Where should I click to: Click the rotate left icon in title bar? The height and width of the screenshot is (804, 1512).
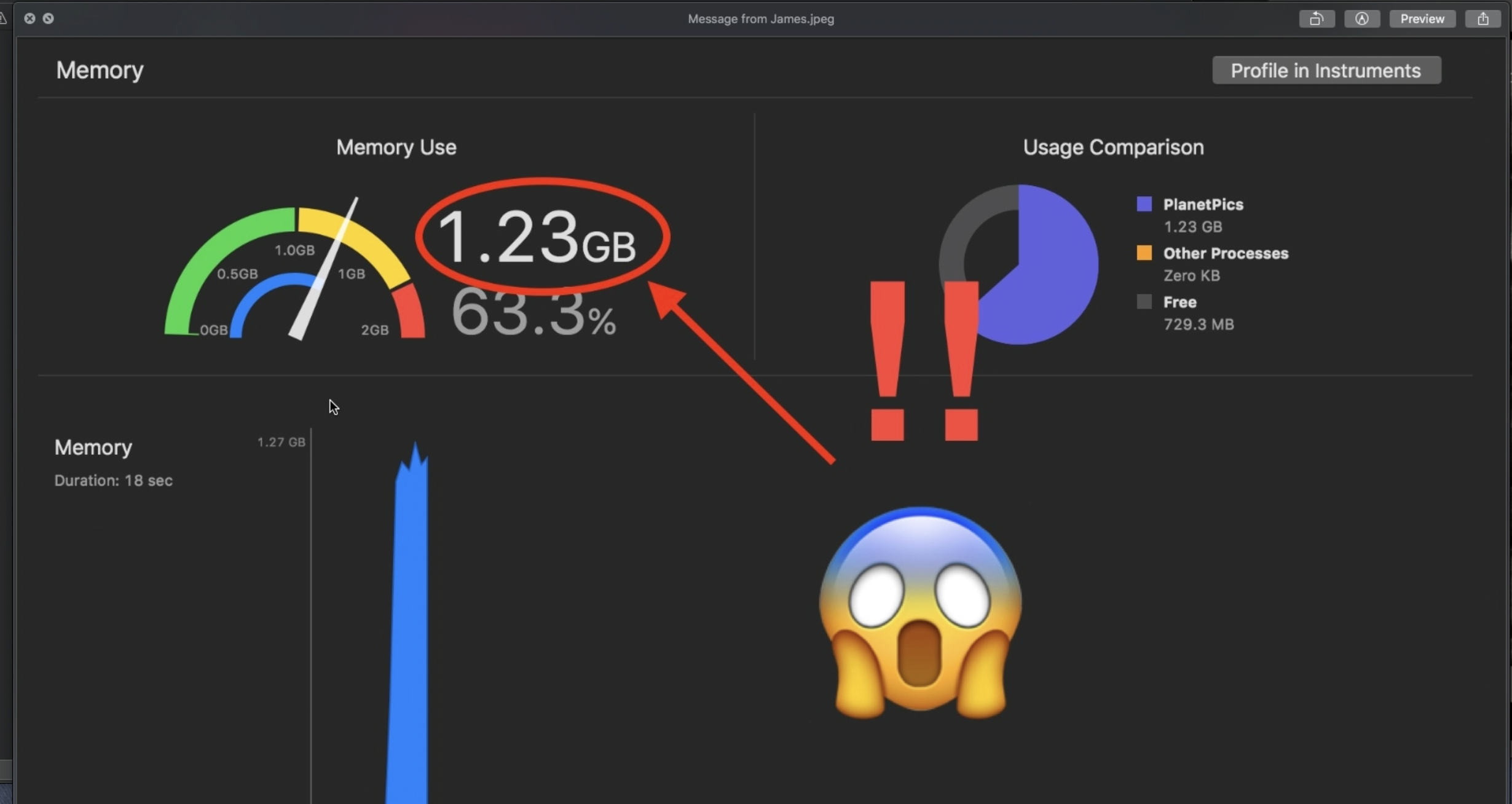pos(1316,19)
